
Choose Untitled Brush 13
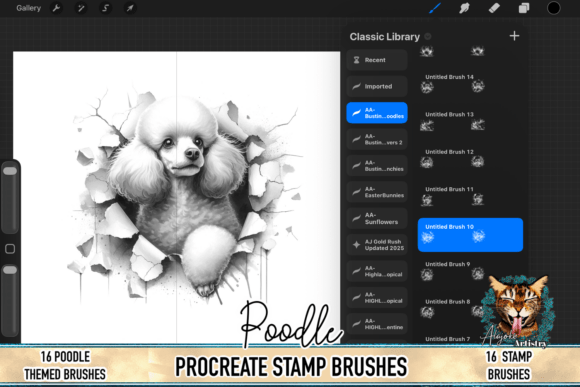(470, 121)
